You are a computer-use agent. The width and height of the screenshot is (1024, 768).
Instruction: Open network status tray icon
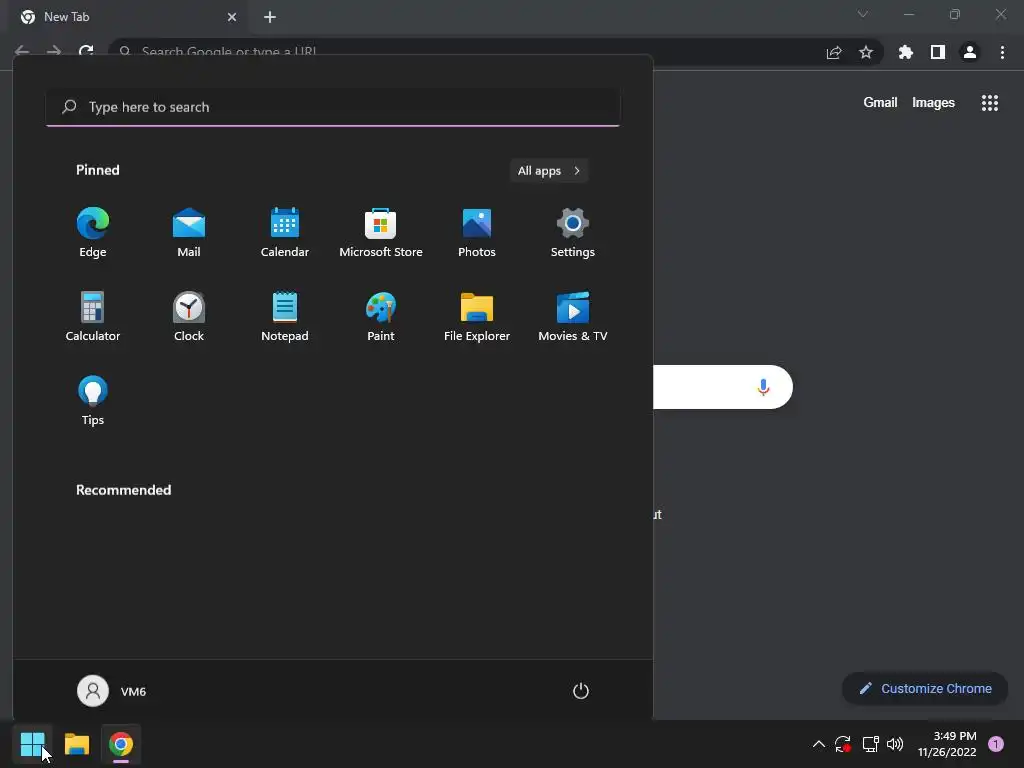870,744
